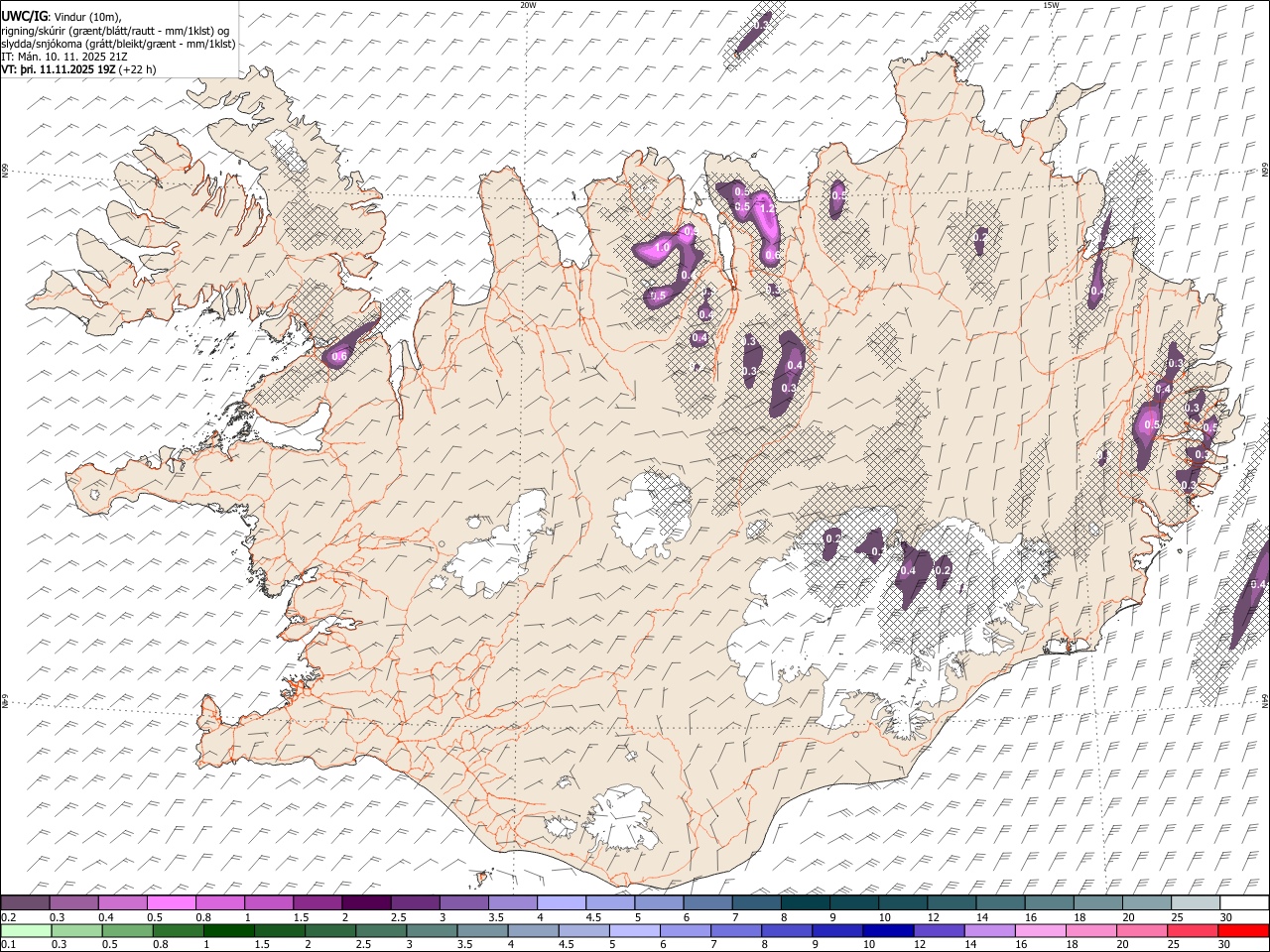Pick the white 30 swatch in top legend row
This screenshot has height=952, width=1270.
click(1244, 902)
